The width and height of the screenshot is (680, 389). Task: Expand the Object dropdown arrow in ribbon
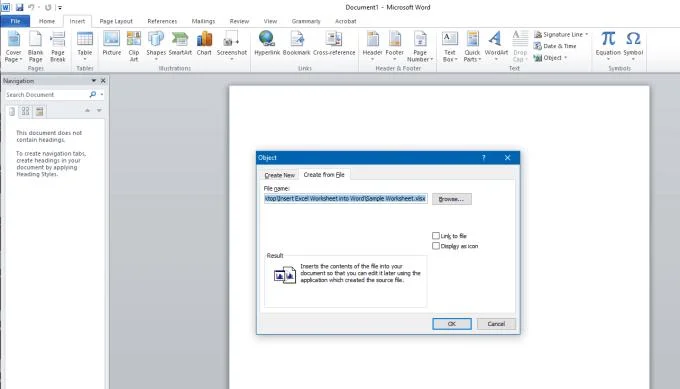pos(566,58)
